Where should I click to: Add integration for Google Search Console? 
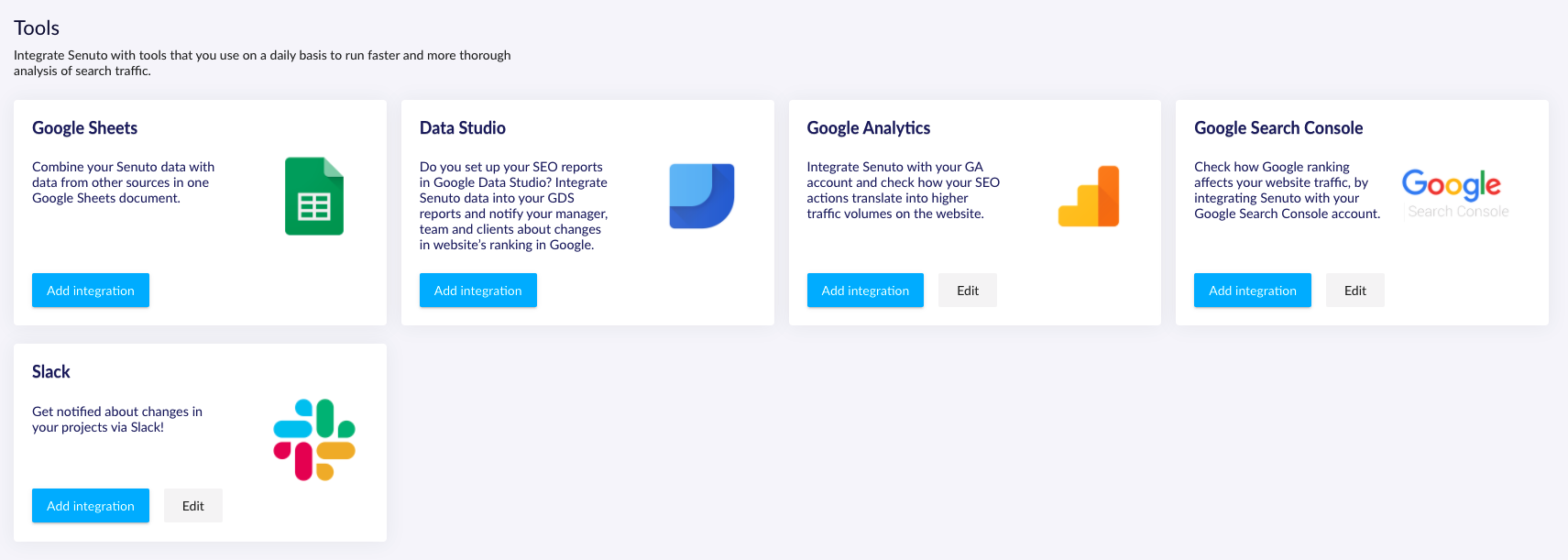coord(1253,291)
